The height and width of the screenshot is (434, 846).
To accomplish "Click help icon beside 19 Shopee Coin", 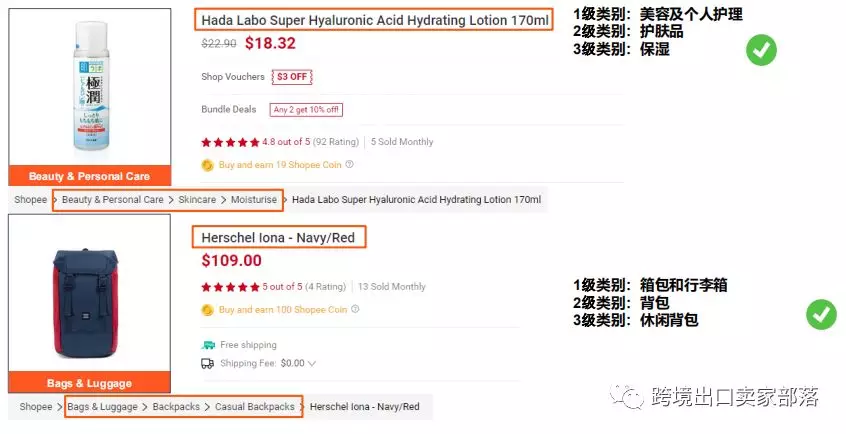I will [x=349, y=165].
